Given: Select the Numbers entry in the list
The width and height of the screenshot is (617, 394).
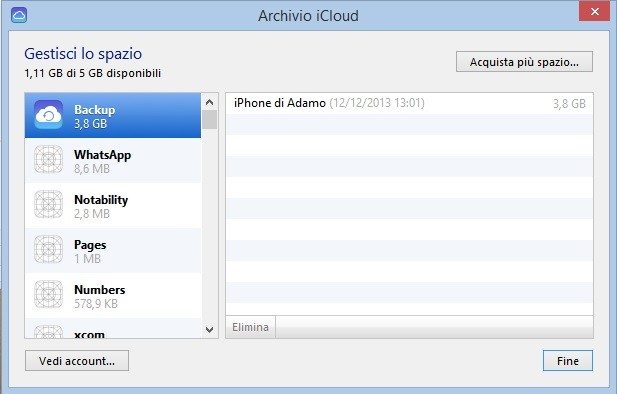Looking at the screenshot, I should (x=113, y=295).
